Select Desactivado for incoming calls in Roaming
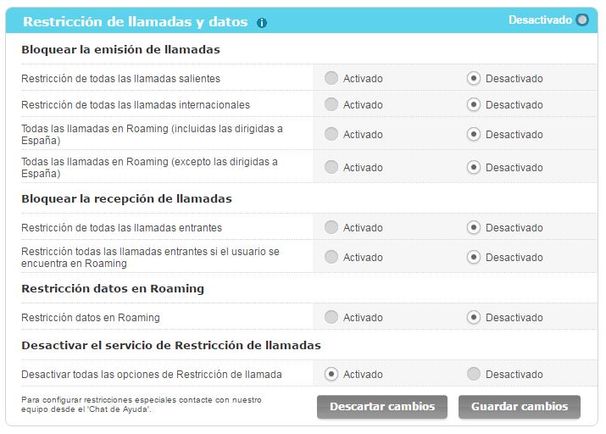 click(x=473, y=257)
